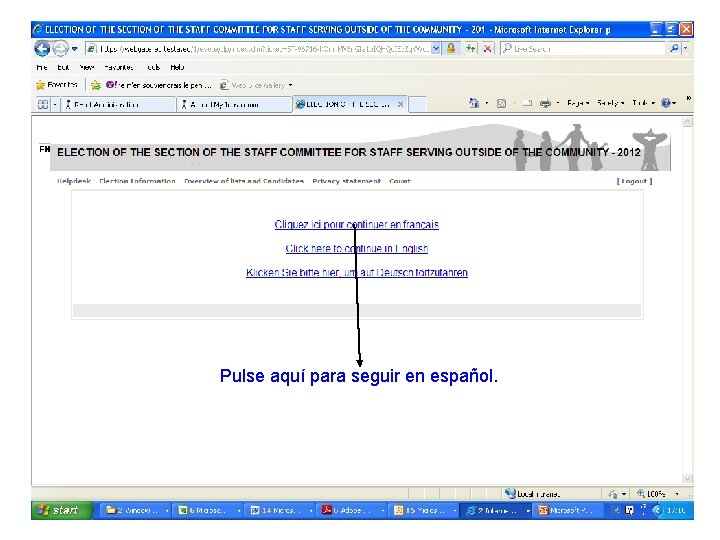The height and width of the screenshot is (540, 720).
Task: Click the Live Search magnifier button
Action: [674, 48]
